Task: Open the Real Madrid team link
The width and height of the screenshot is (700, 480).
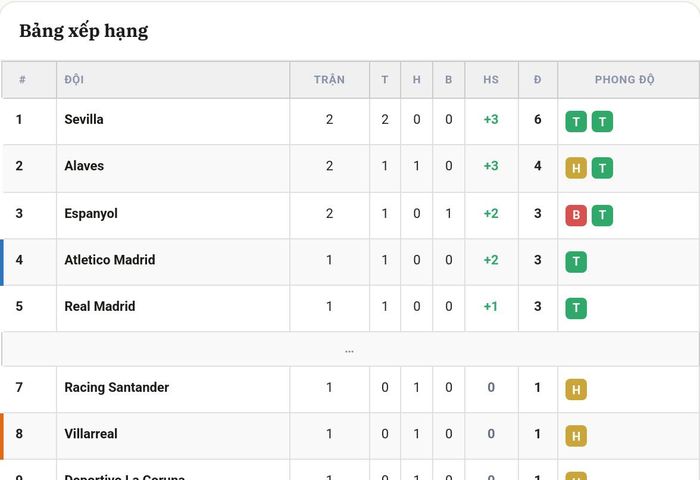Action: click(x=100, y=306)
